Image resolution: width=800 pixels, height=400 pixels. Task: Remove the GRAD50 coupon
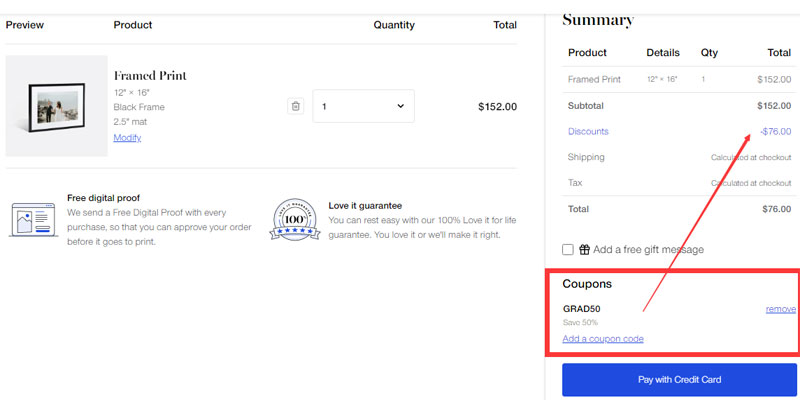(780, 309)
